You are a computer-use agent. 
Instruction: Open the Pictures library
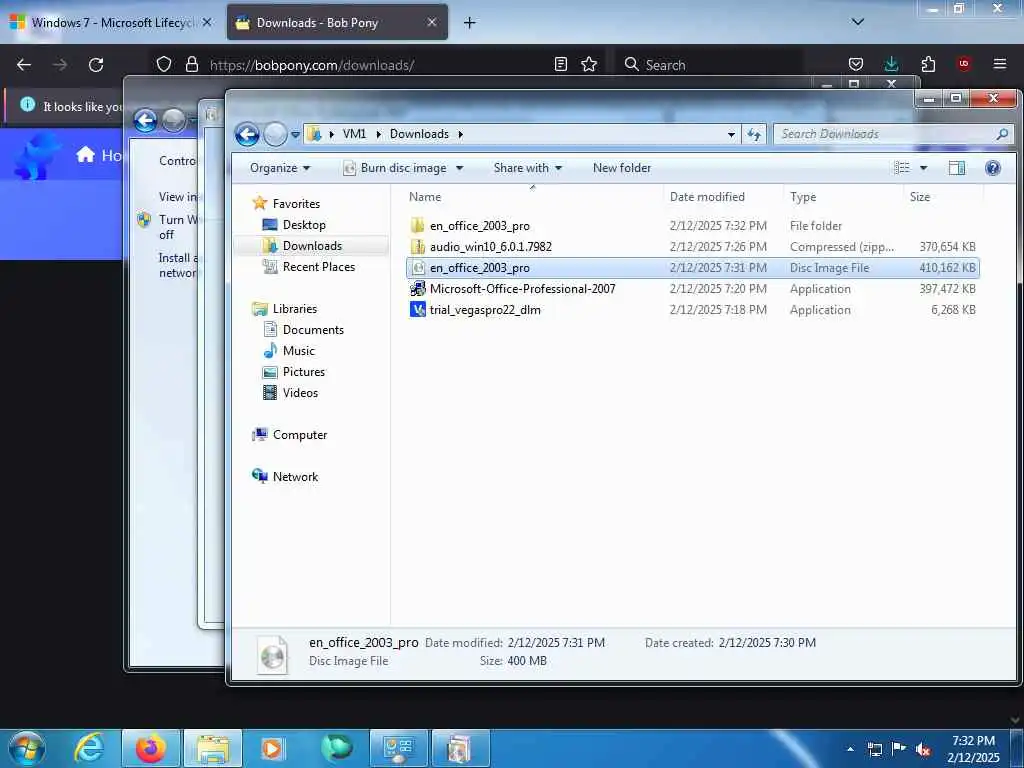pos(304,372)
